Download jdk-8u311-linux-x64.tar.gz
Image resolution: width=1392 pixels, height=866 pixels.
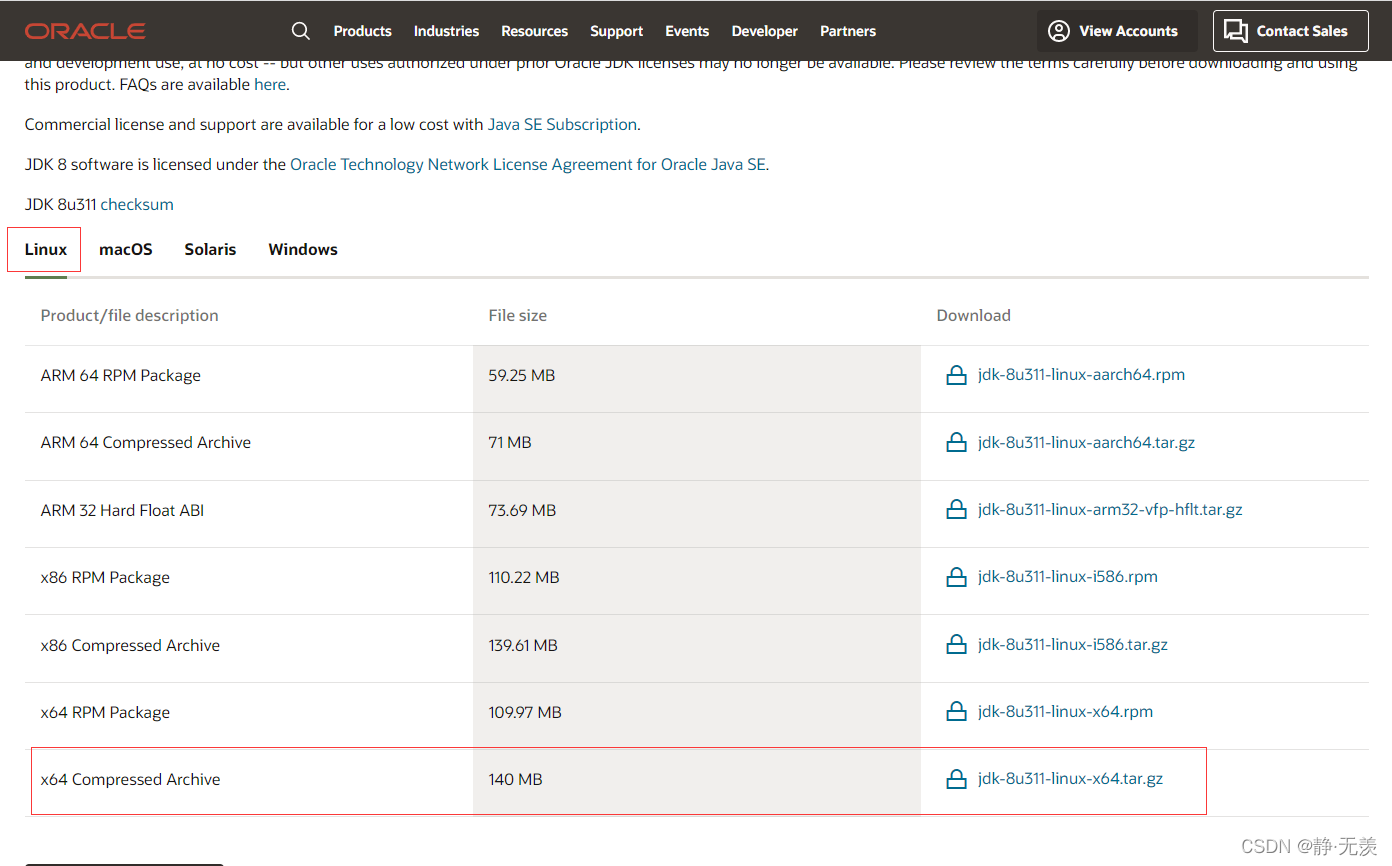1070,779
